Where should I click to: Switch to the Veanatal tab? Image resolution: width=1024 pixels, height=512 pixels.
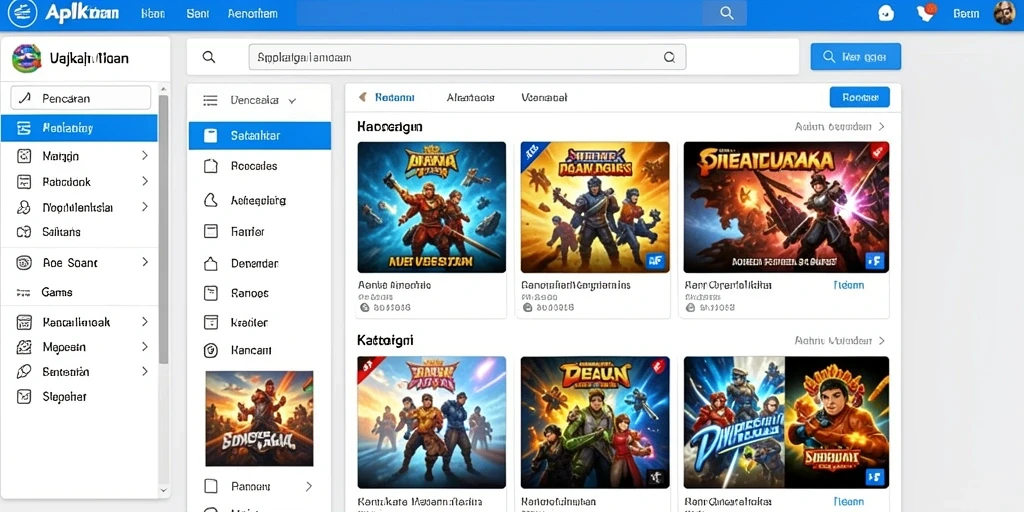tap(544, 97)
